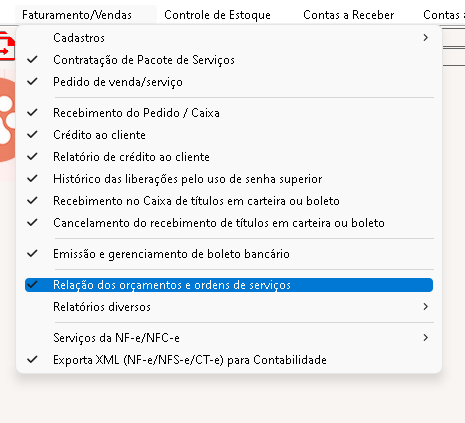Click the red export document toolbar icon

(x=7, y=46)
